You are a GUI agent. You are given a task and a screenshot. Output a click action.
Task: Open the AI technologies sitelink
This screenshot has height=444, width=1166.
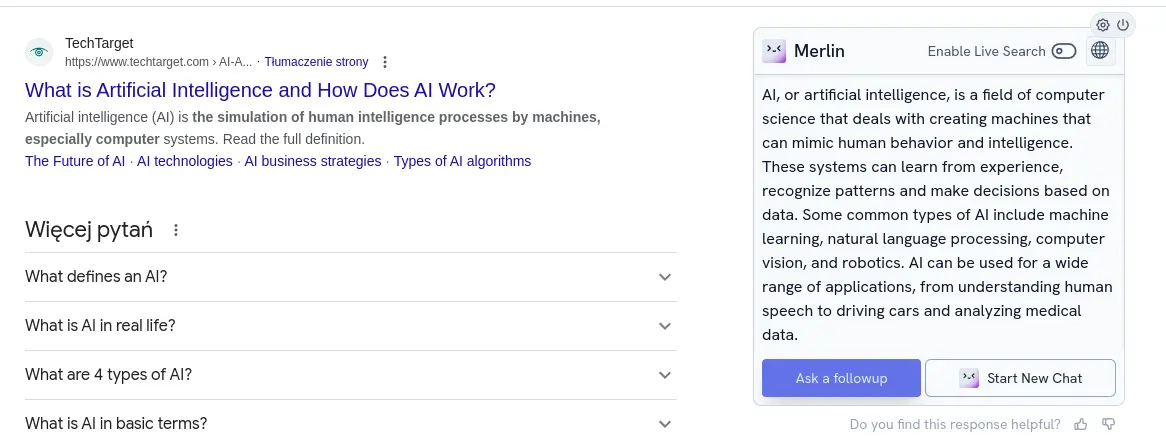(x=184, y=161)
